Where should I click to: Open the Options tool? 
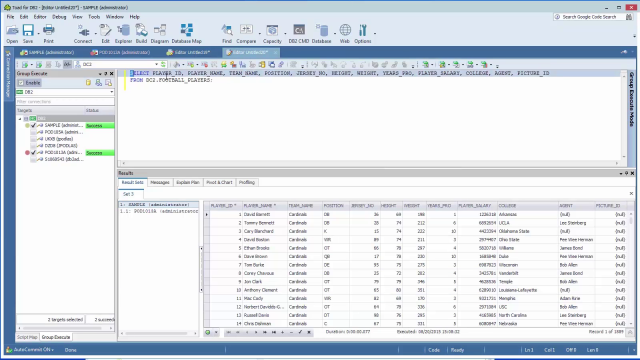[x=362, y=34]
